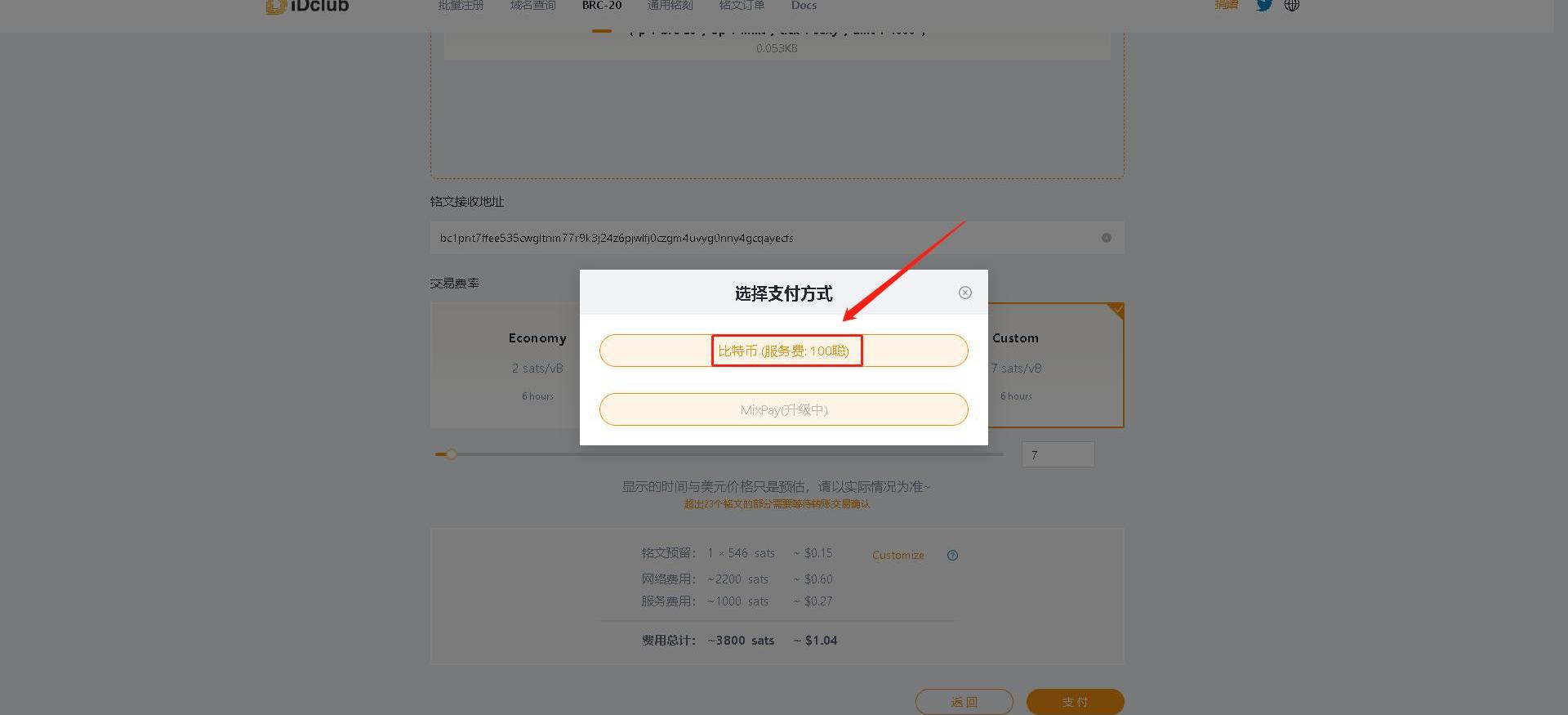
Task: Open the 域名查询 nav item
Action: click(532, 6)
